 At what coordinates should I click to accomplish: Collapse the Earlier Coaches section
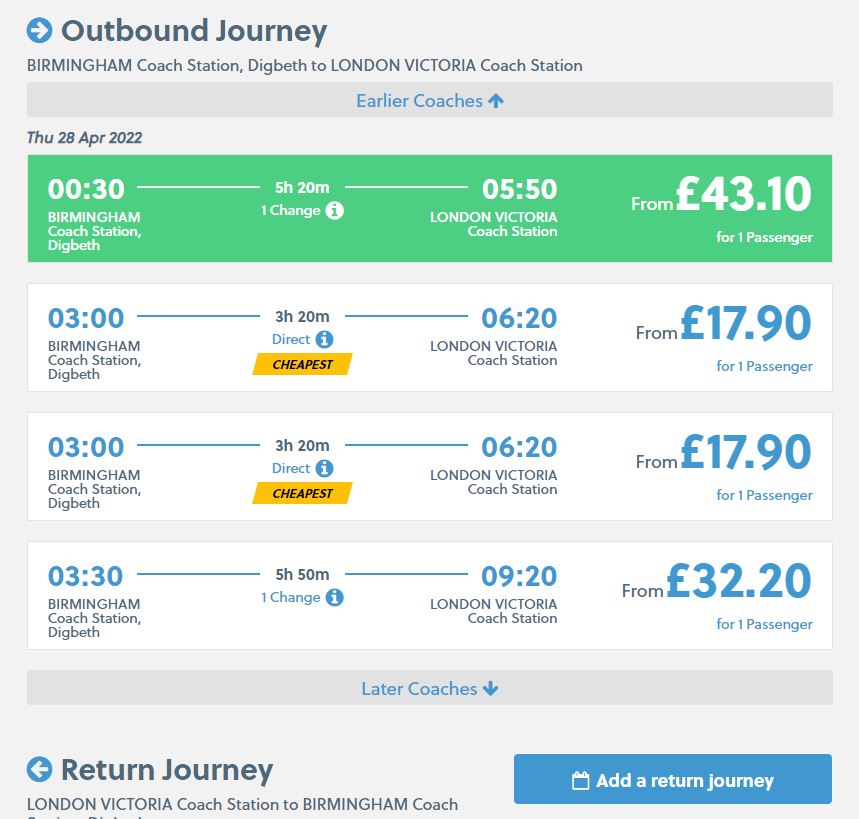click(x=430, y=100)
